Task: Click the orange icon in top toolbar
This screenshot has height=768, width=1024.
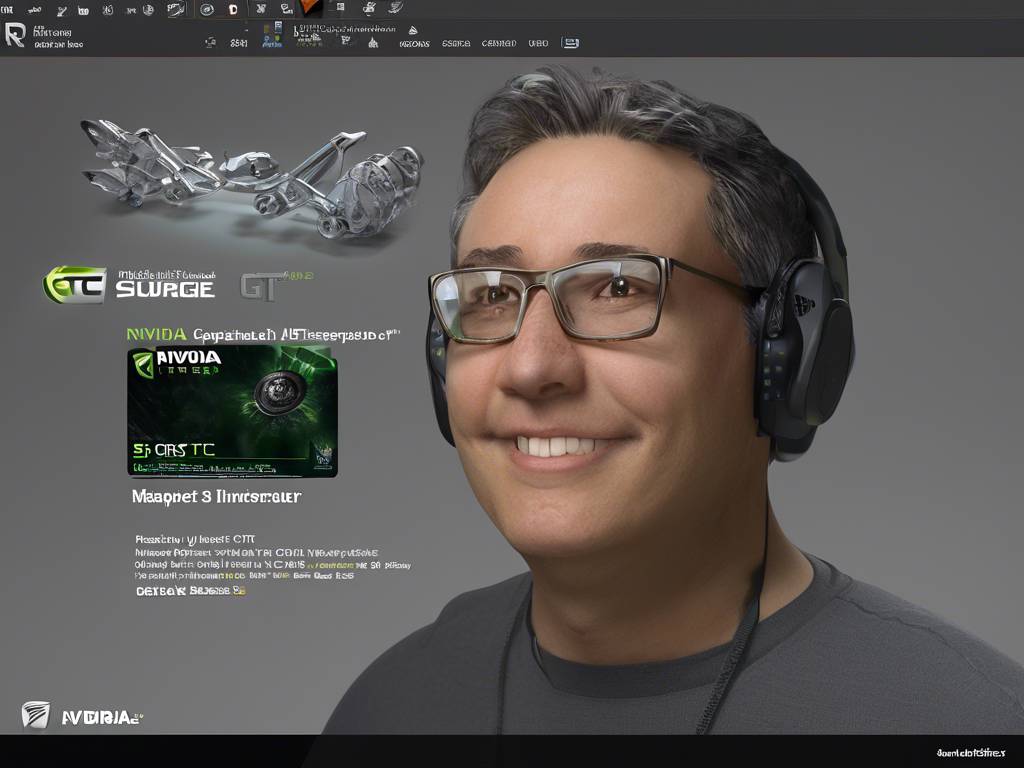Action: [311, 8]
